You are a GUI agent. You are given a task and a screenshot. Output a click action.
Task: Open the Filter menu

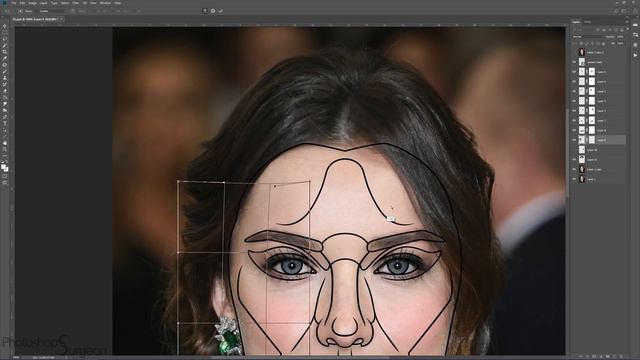coord(76,3)
